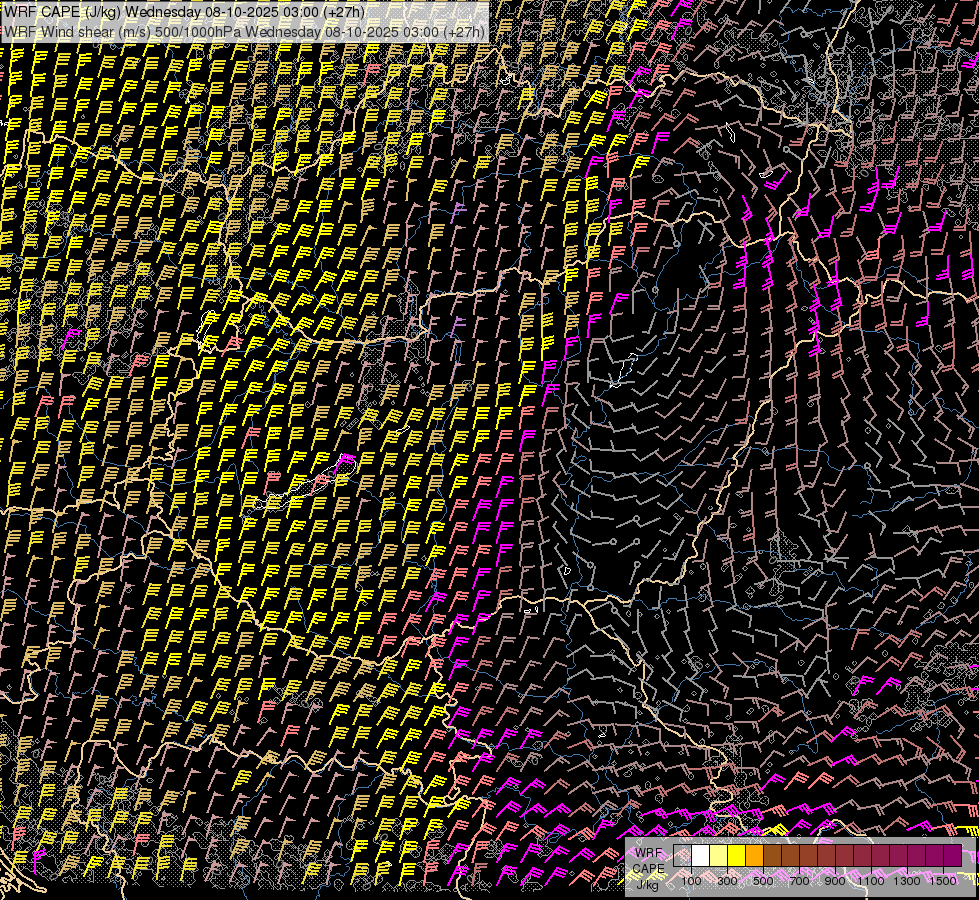Viewport: 979px width, 900px height.
Task: Select the 1300 tick label on the legend
Action: tap(907, 881)
